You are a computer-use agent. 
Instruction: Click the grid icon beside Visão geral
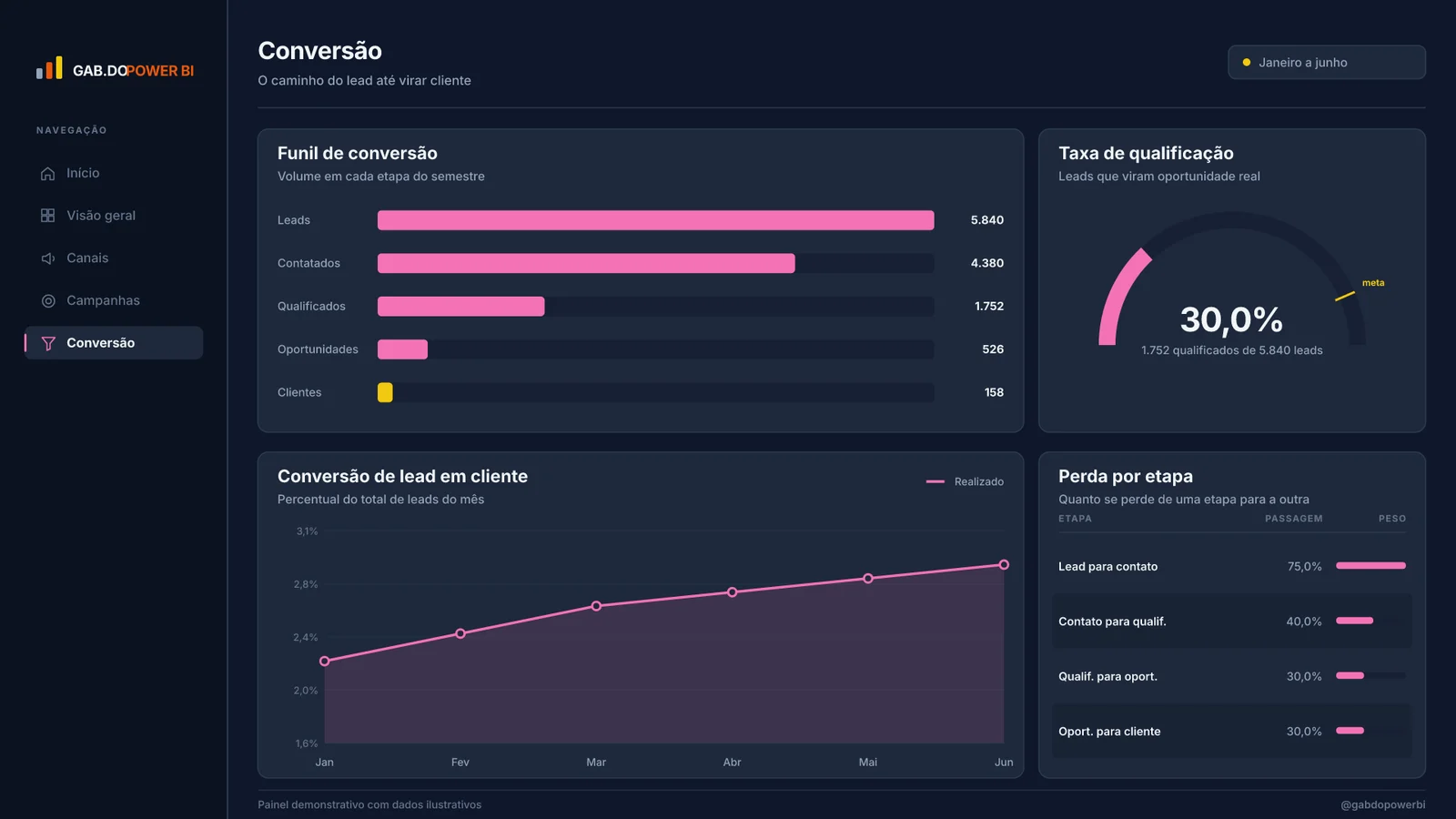(x=48, y=216)
